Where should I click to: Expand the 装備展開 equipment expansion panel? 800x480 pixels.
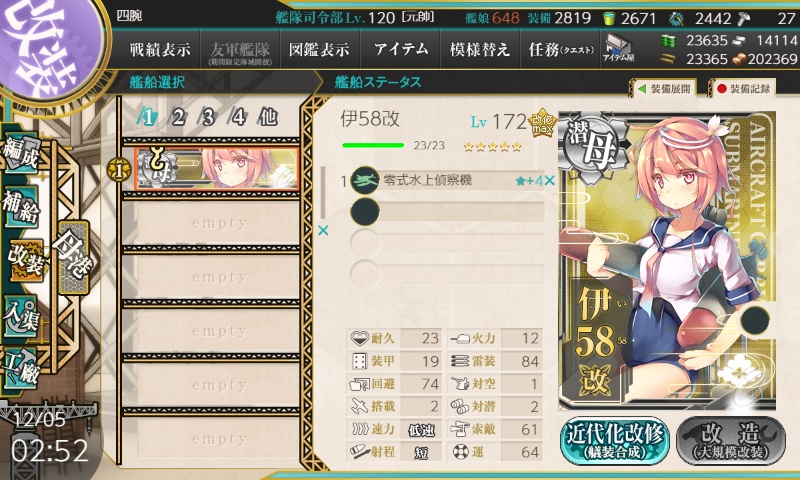pyautogui.click(x=664, y=89)
